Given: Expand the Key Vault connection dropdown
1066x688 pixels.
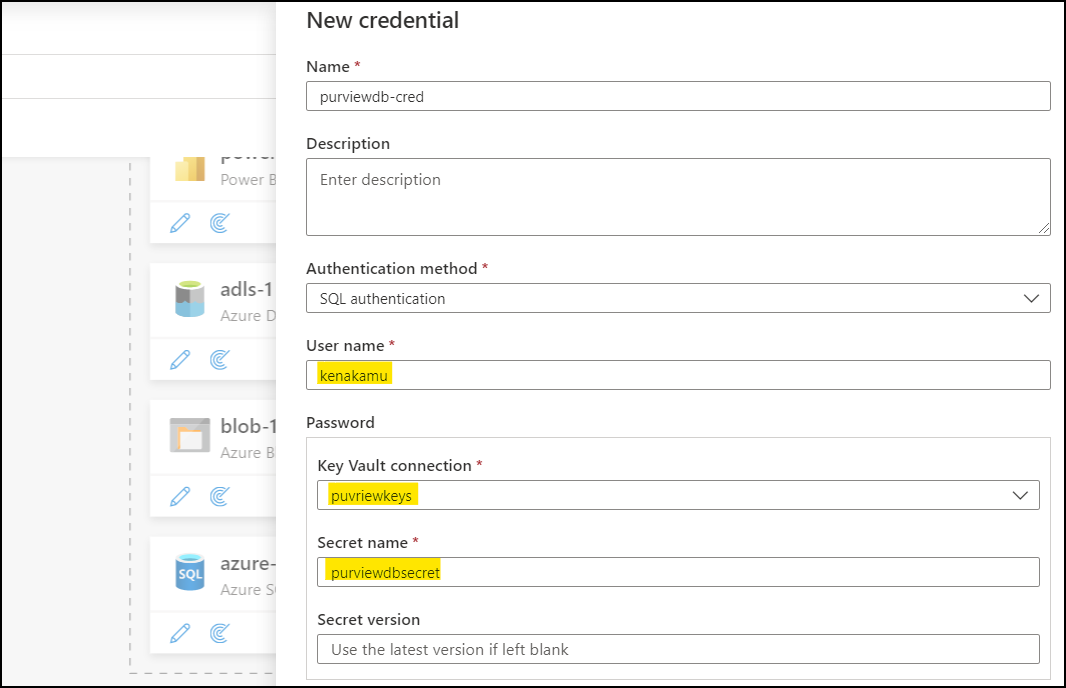Looking at the screenshot, I should point(678,495).
